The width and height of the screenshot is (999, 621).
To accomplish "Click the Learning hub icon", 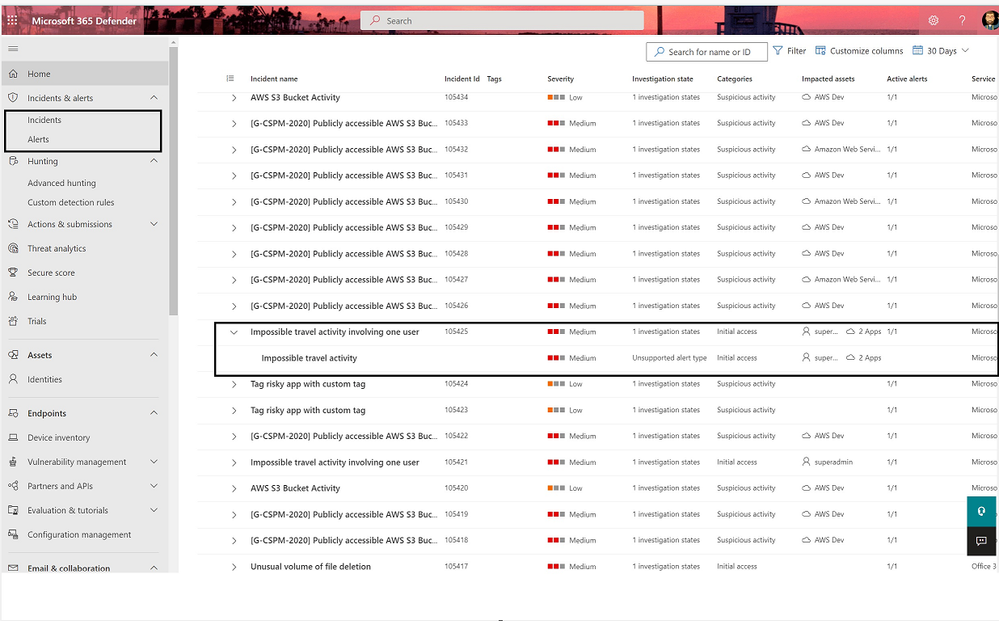I will pos(13,297).
